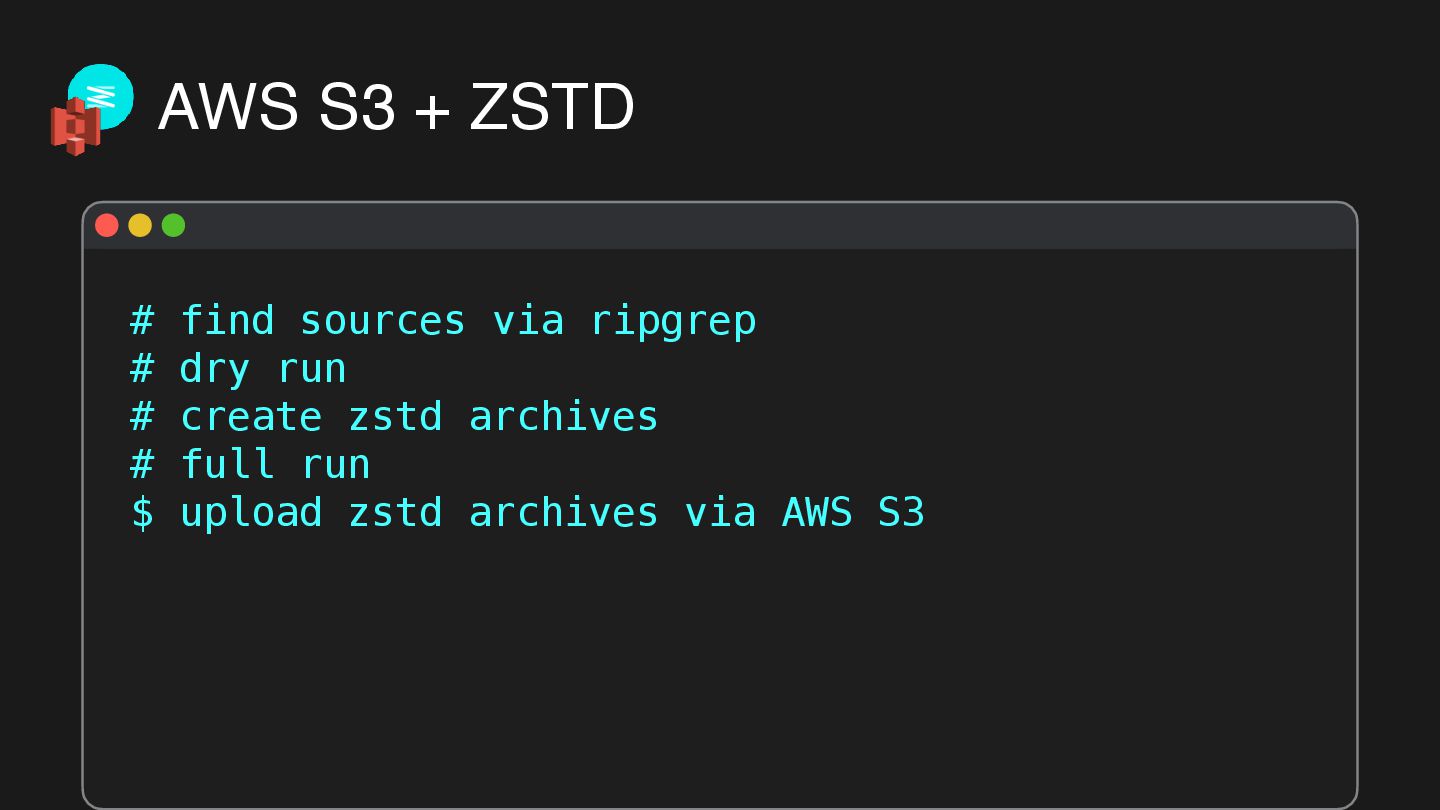Click the "AWS S3 + ZSTD" slide title
The image size is (1440, 810).
pyautogui.click(x=396, y=107)
